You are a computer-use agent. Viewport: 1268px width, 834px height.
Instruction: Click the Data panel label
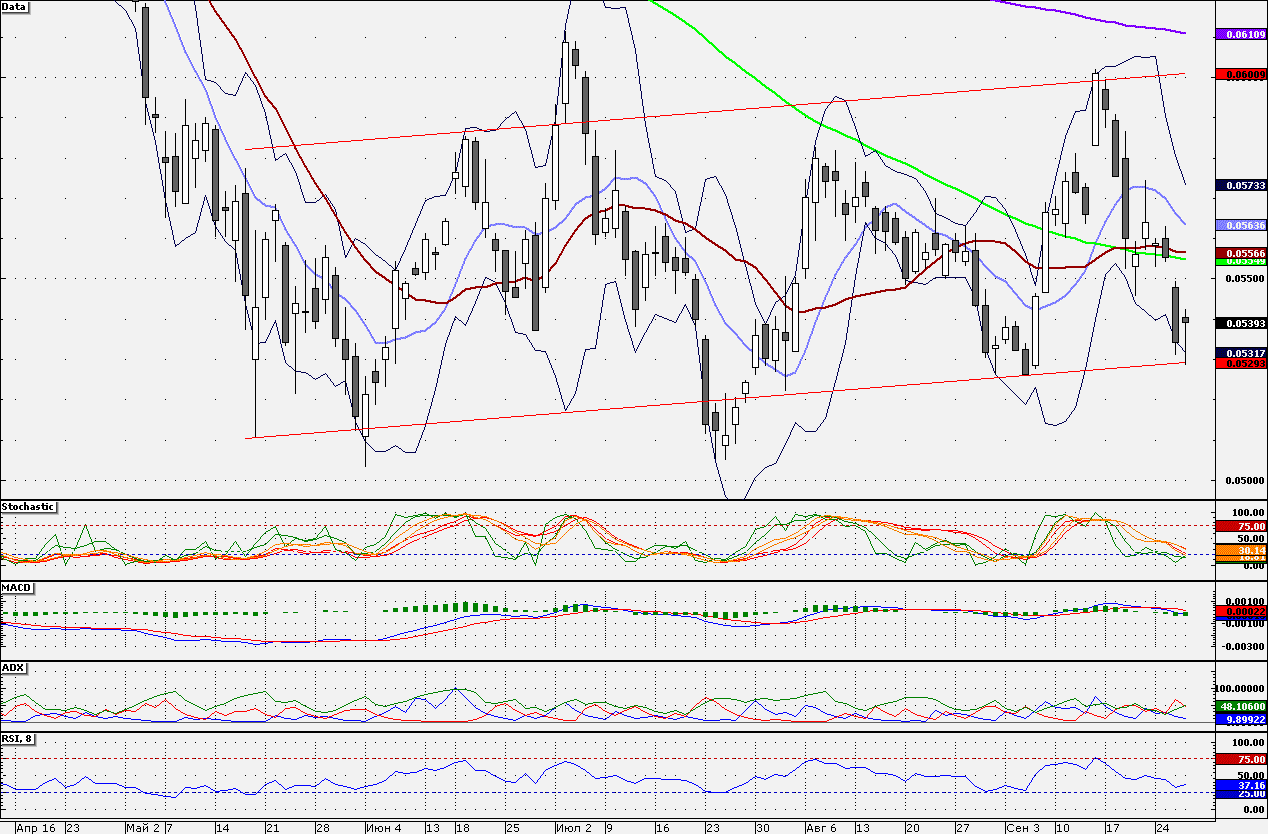coord(15,7)
